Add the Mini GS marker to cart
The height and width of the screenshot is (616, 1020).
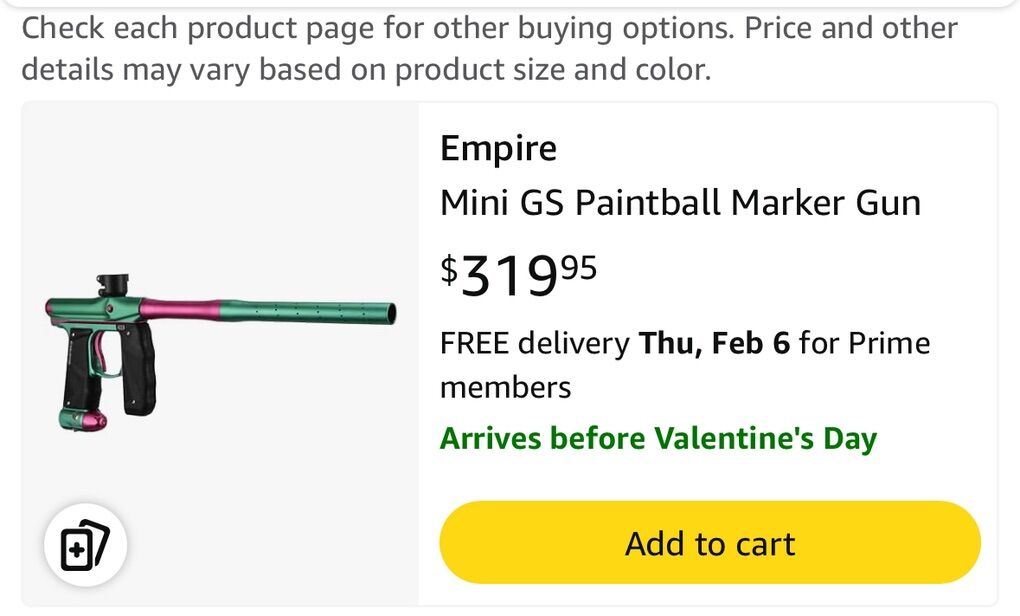click(x=710, y=543)
